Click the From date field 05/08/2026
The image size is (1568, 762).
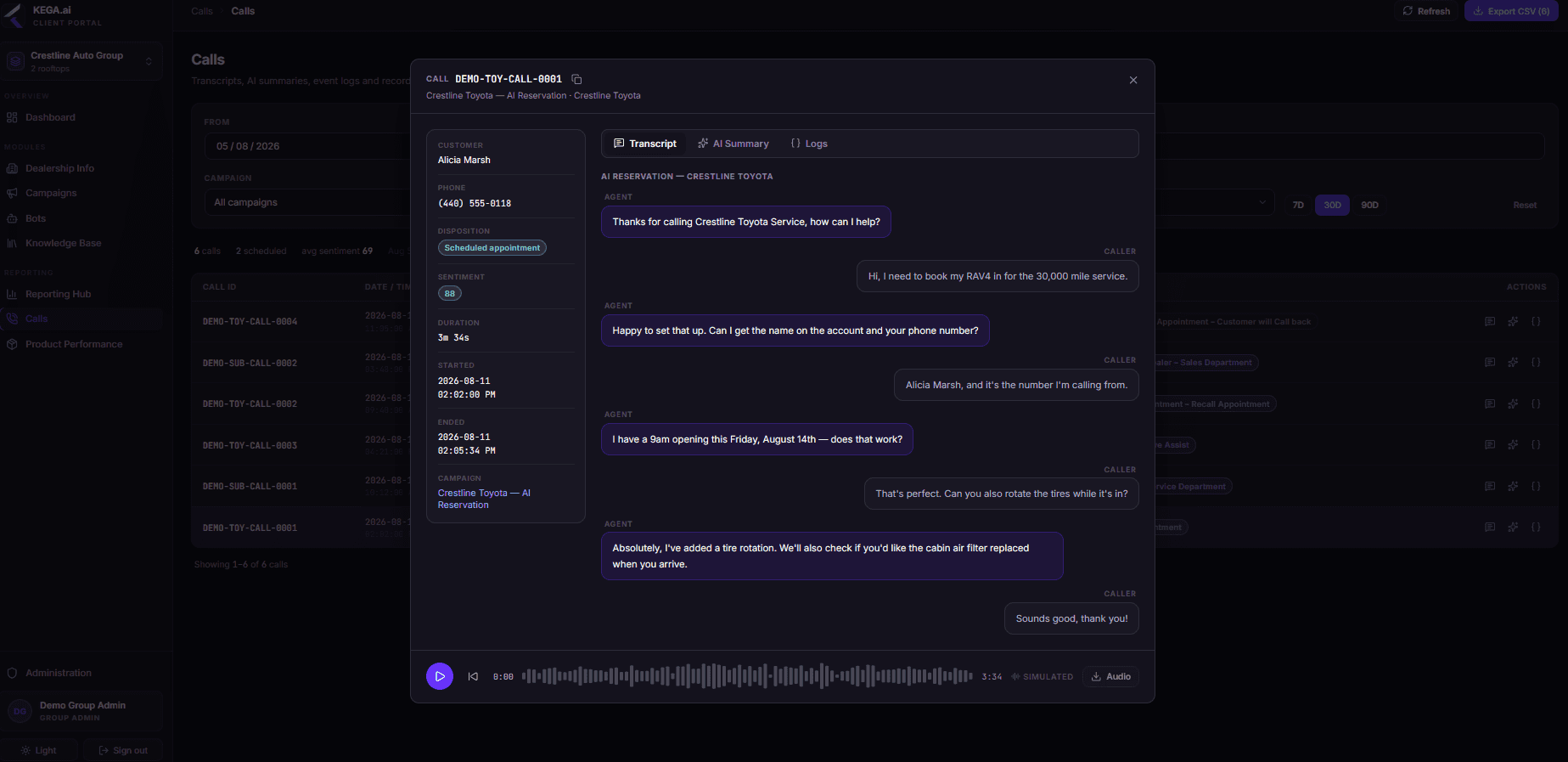coord(307,146)
